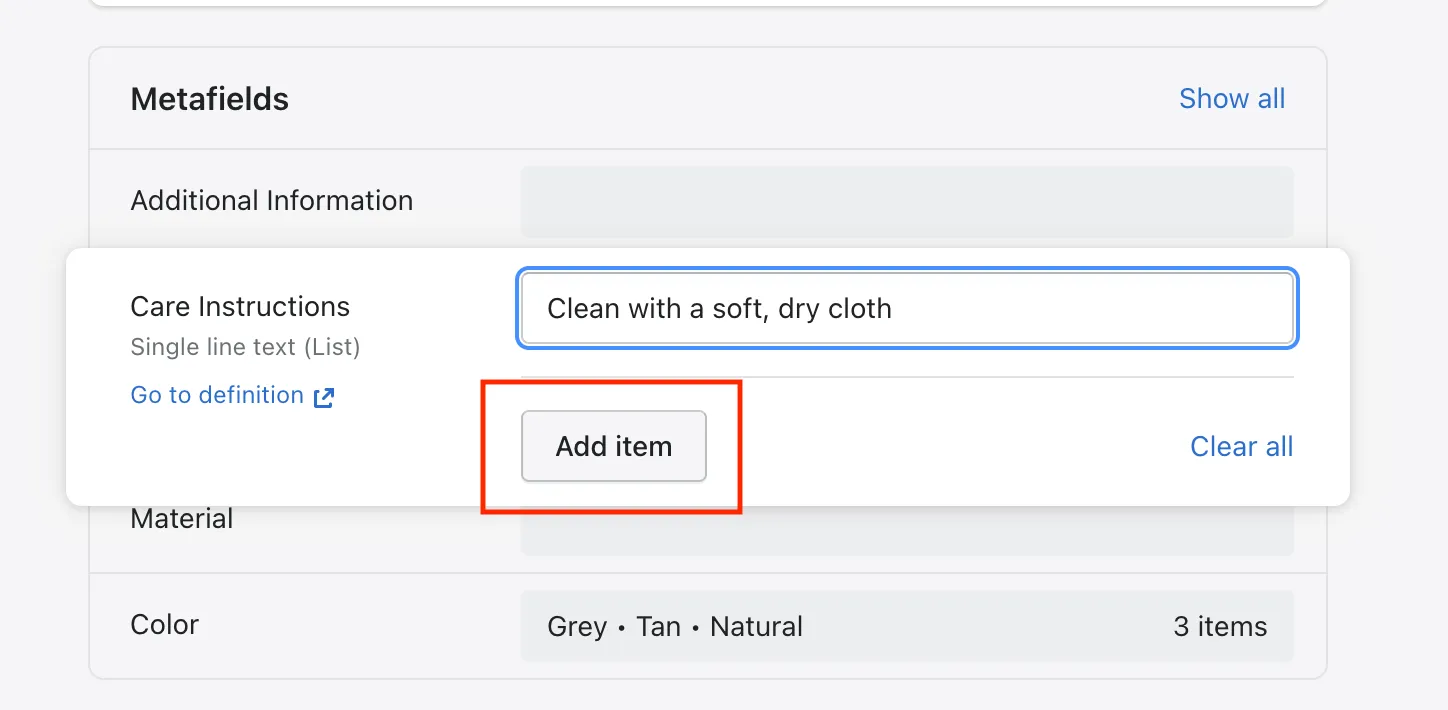Select the Care Instructions text input
The width and height of the screenshot is (1448, 710).
[906, 308]
